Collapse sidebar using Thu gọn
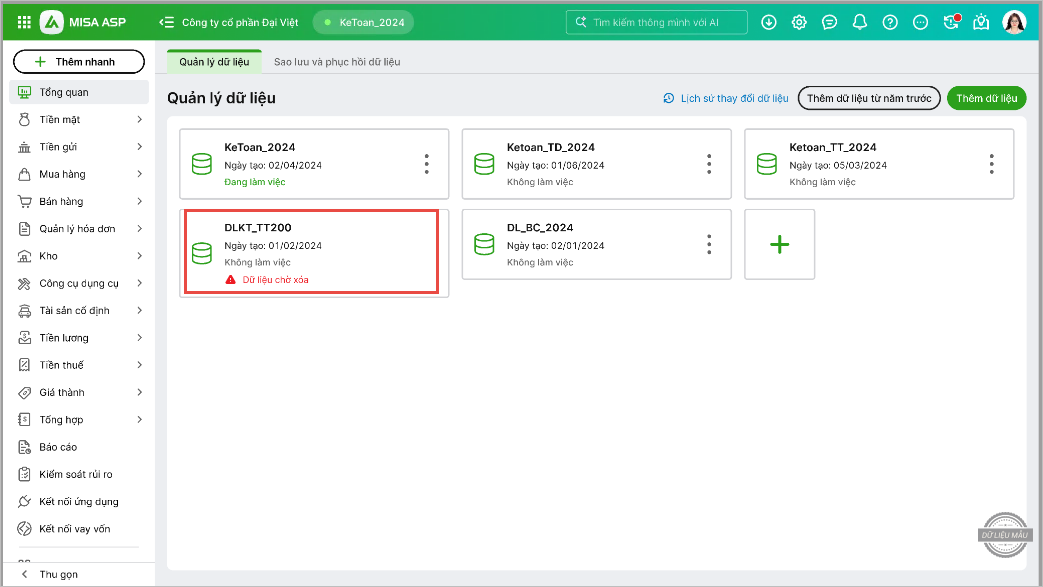 (x=57, y=574)
